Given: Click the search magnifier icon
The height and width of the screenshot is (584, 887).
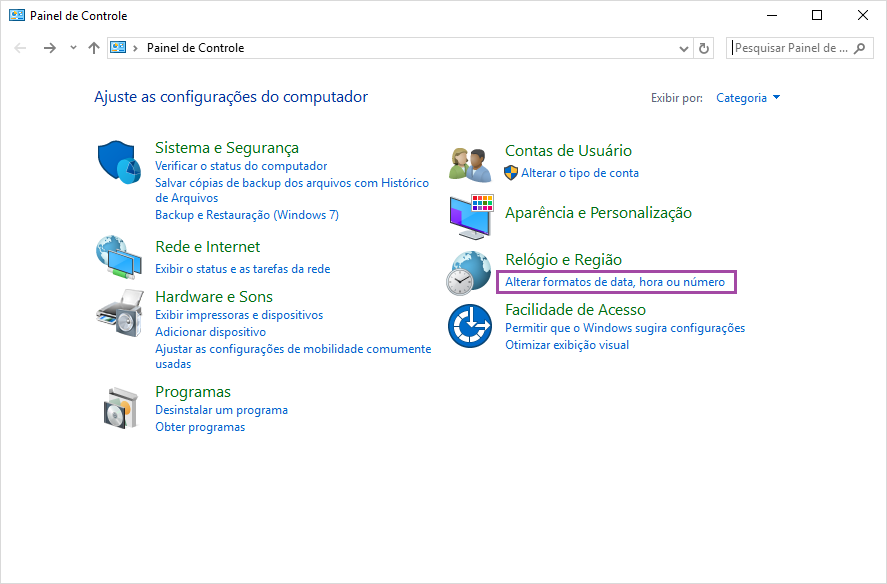Looking at the screenshot, I should [x=860, y=49].
